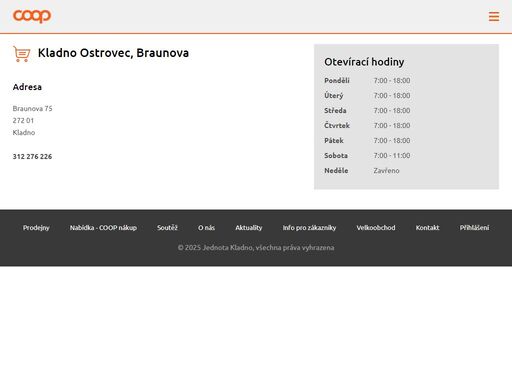The height and width of the screenshot is (384, 512).
Task: Open Aktuality in the footer
Action: click(x=249, y=228)
